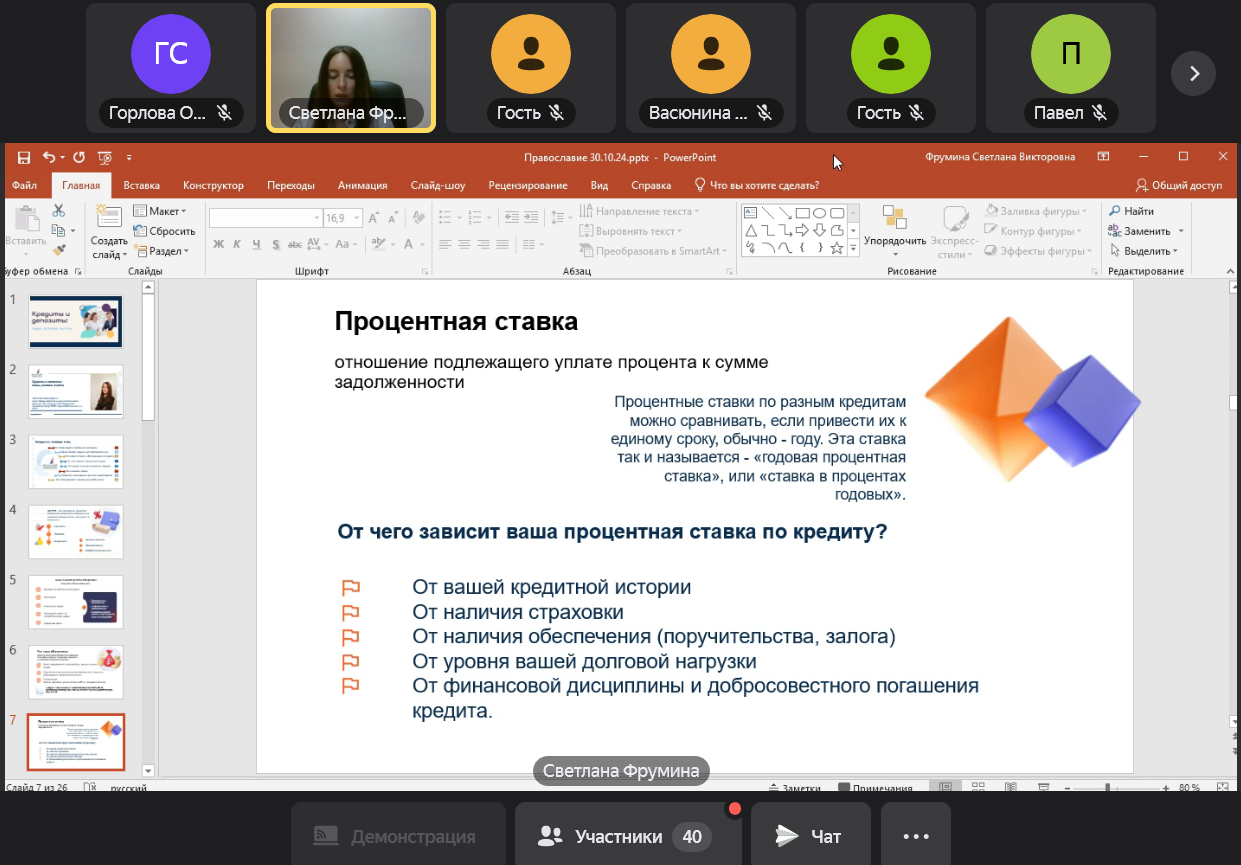Toggle italic formatting (К)

click(237, 244)
